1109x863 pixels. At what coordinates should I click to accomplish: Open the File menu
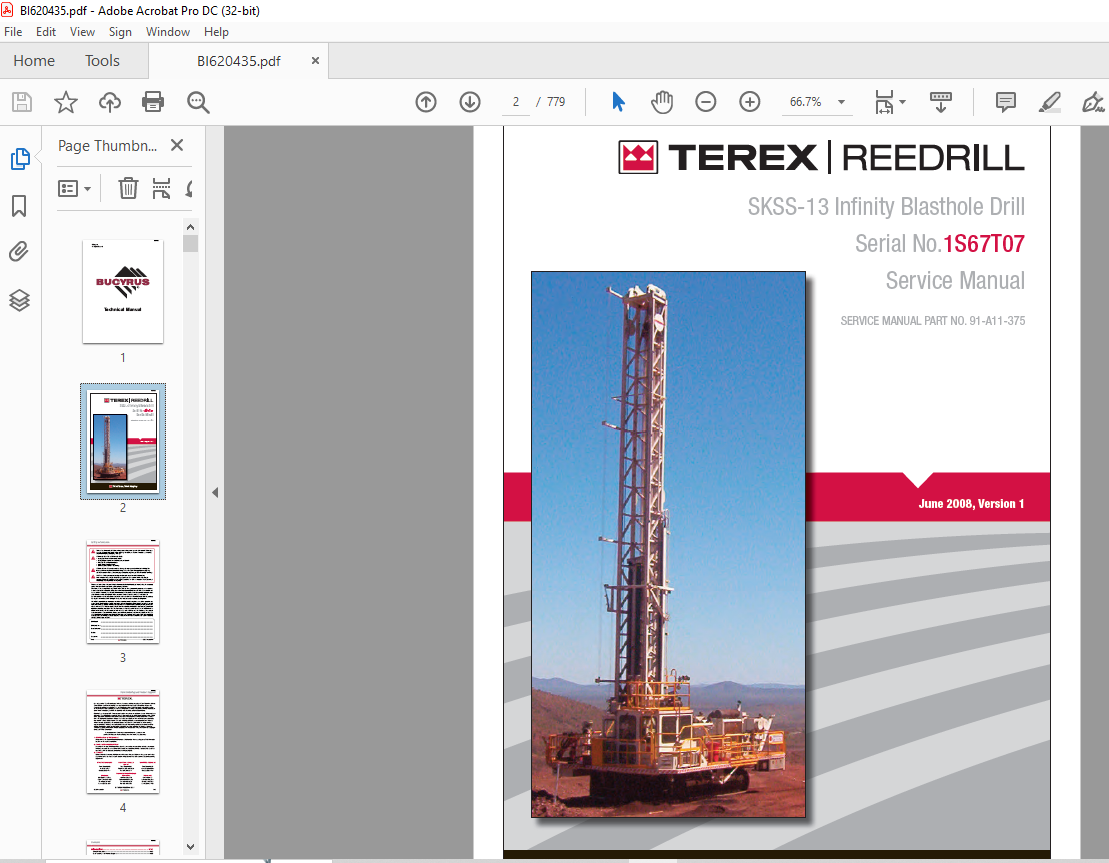tap(13, 32)
